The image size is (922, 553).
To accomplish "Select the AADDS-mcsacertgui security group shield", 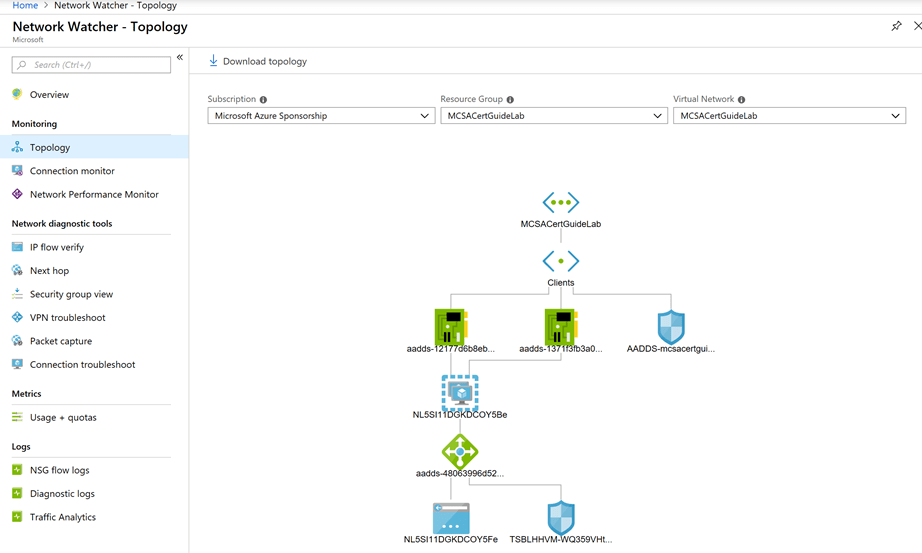I will click(670, 327).
